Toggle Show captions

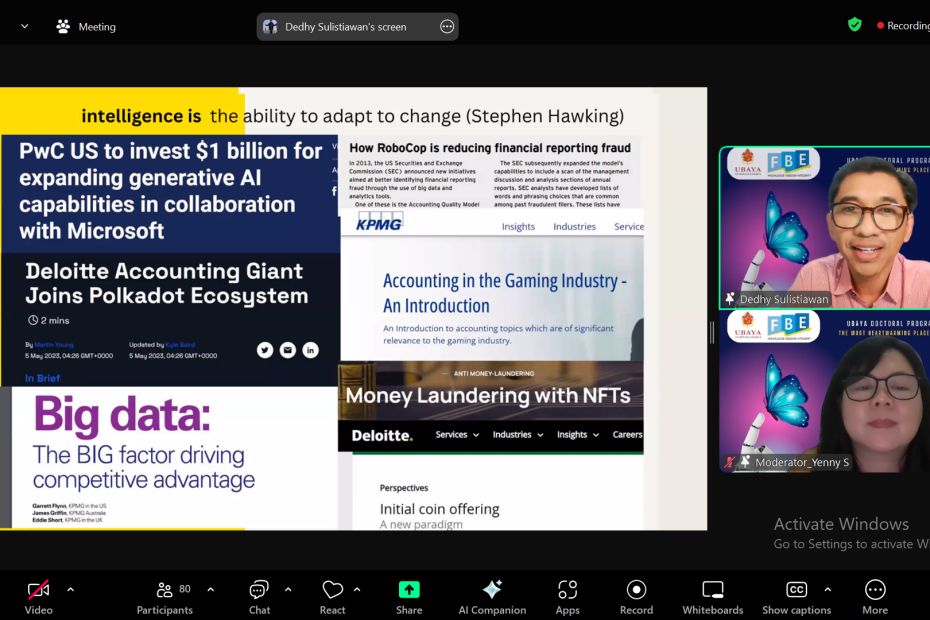(x=797, y=597)
